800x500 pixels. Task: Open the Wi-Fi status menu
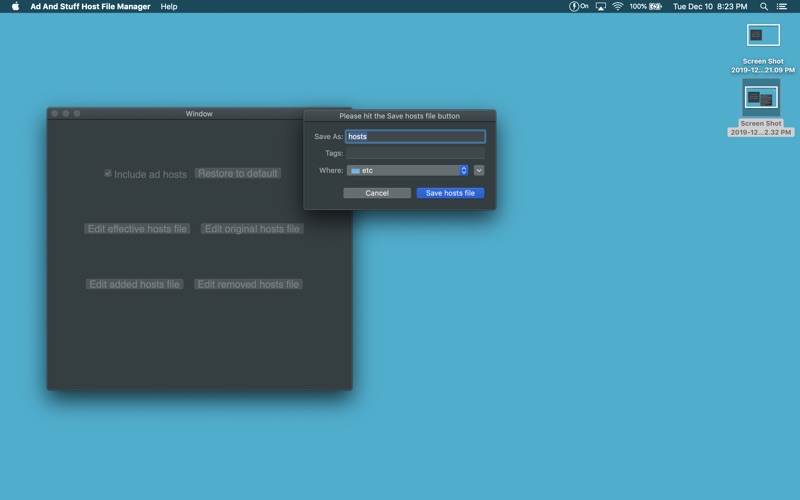tap(618, 7)
